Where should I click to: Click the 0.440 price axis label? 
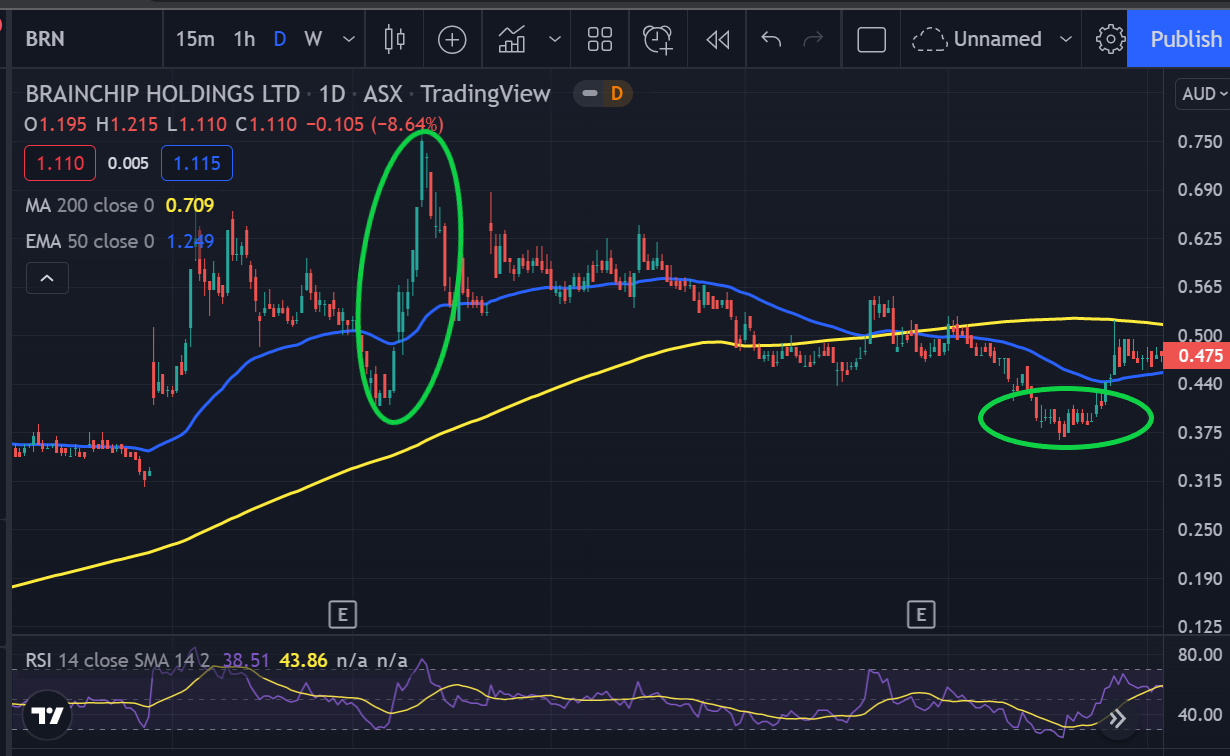(x=1201, y=384)
